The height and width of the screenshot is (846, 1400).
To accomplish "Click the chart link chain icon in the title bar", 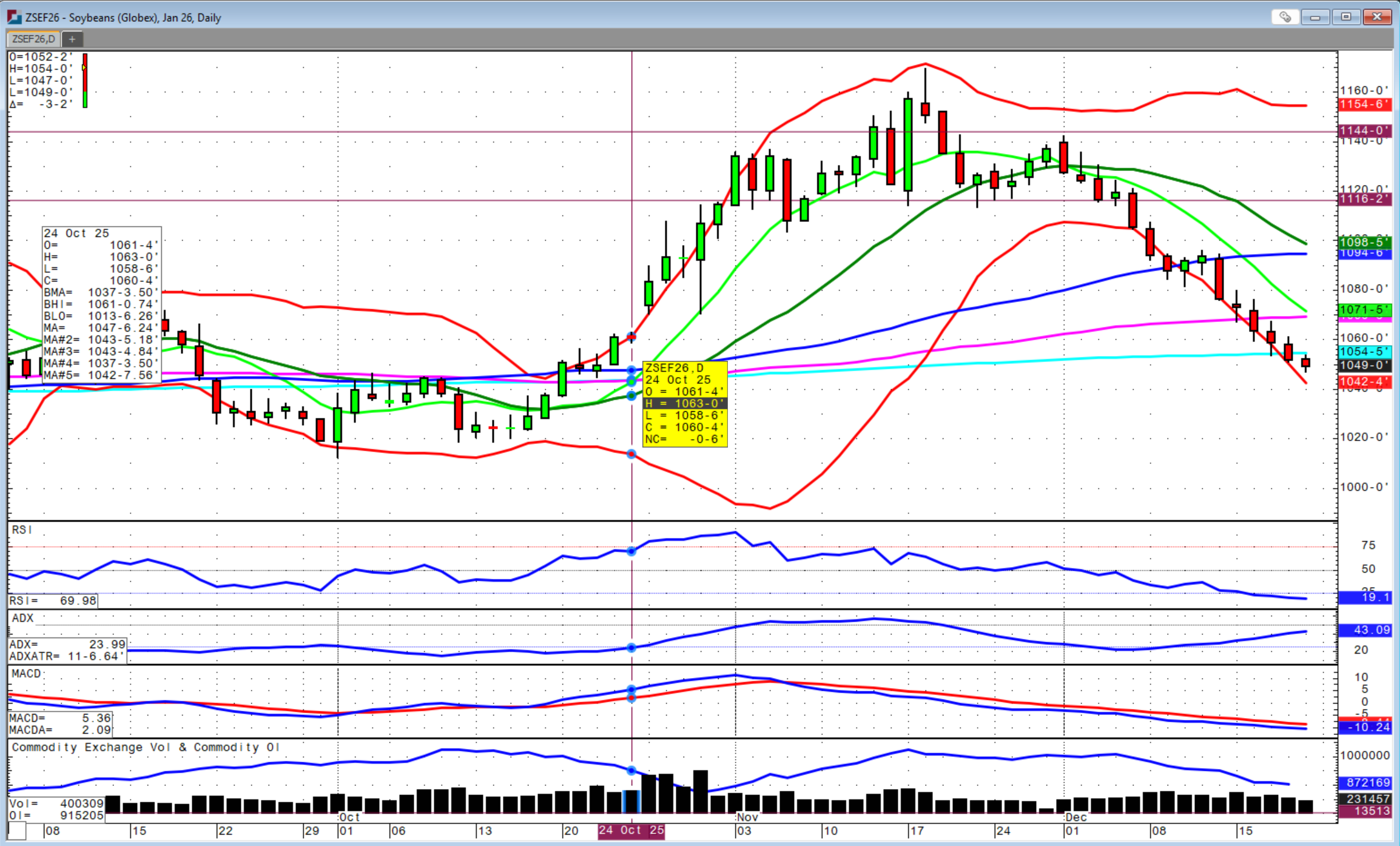I will pos(1285,17).
